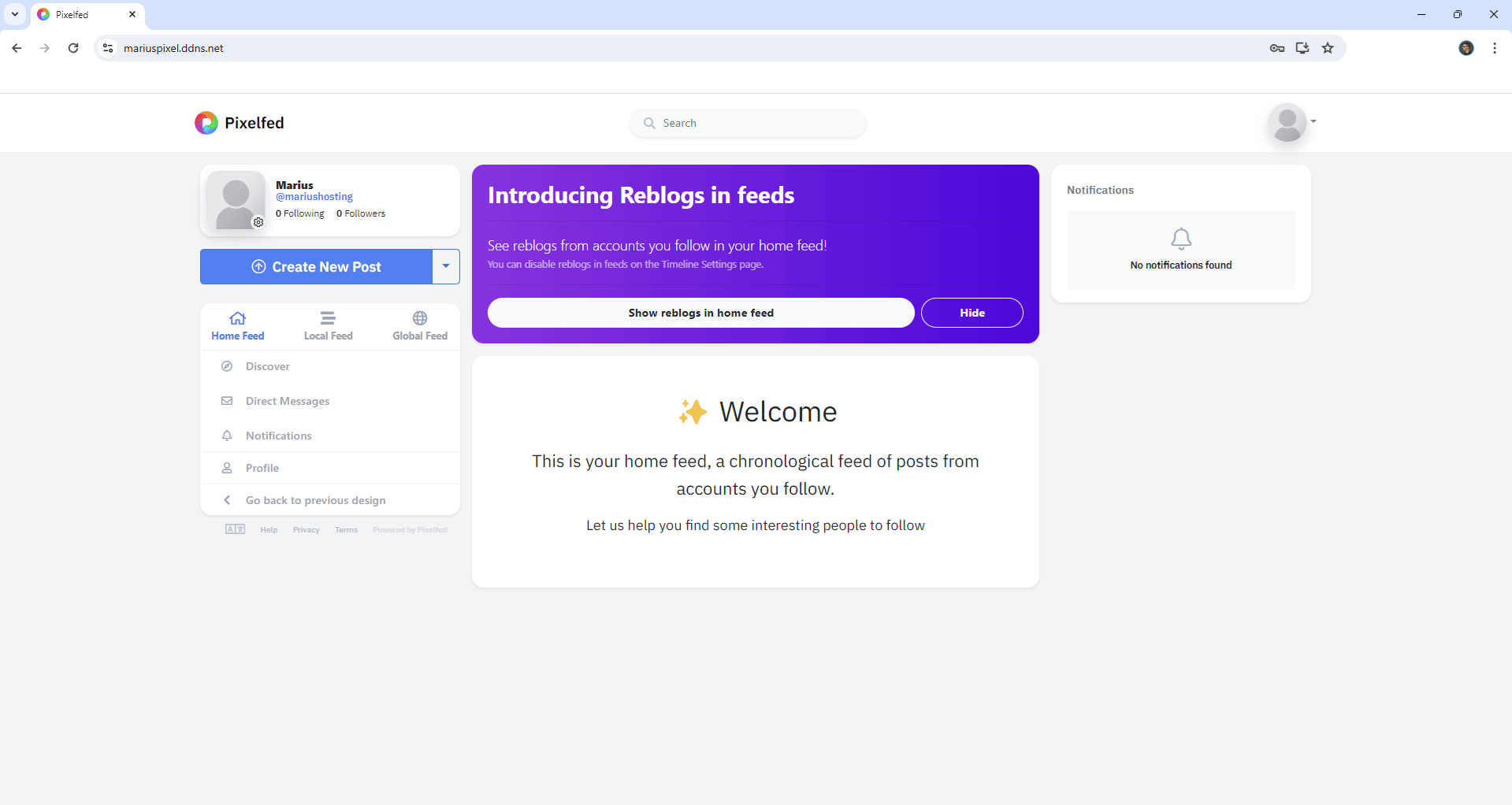
Task: Open the password manager key icon
Action: point(1277,48)
